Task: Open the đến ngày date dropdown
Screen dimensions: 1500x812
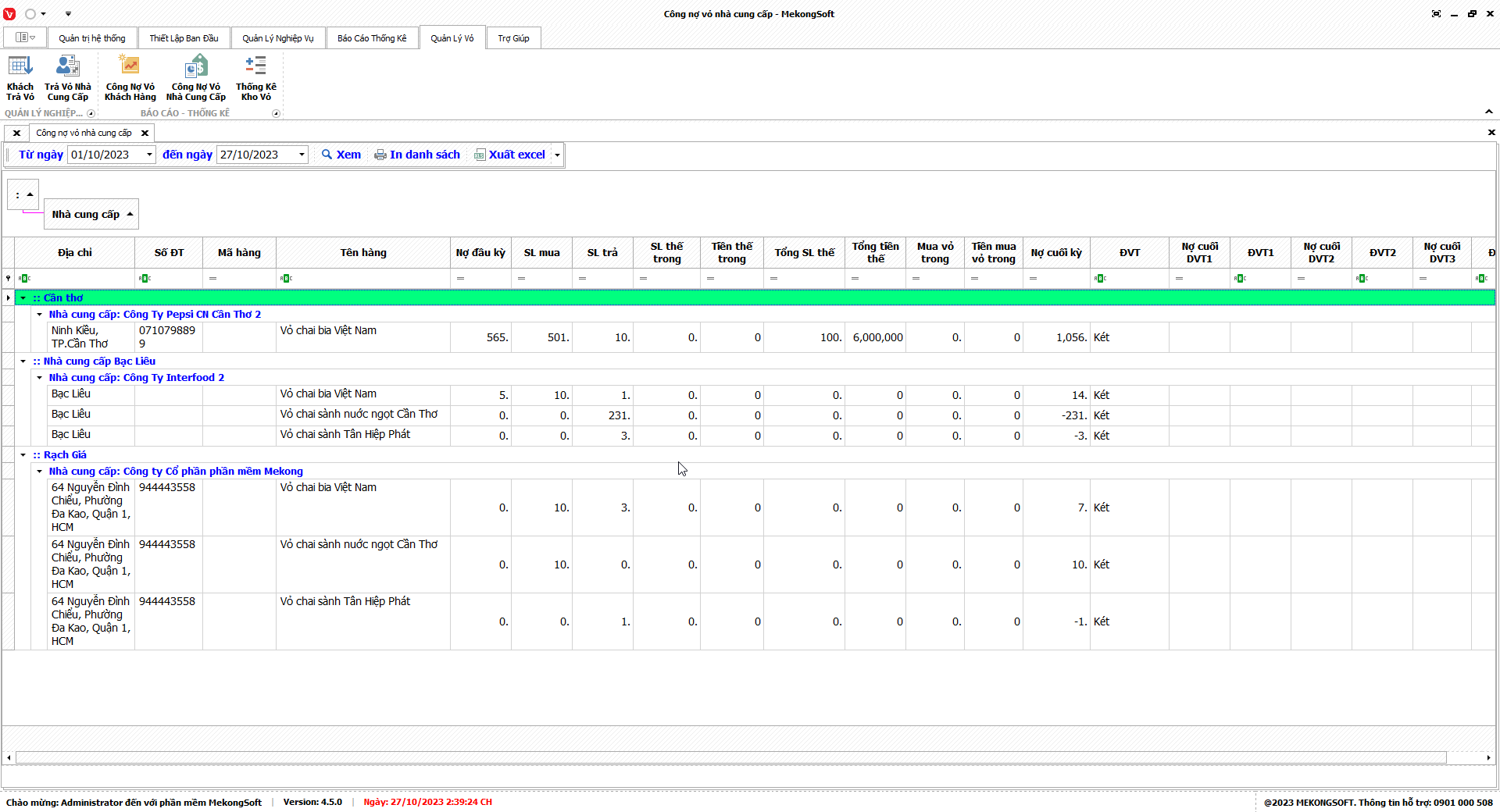Action: click(302, 155)
